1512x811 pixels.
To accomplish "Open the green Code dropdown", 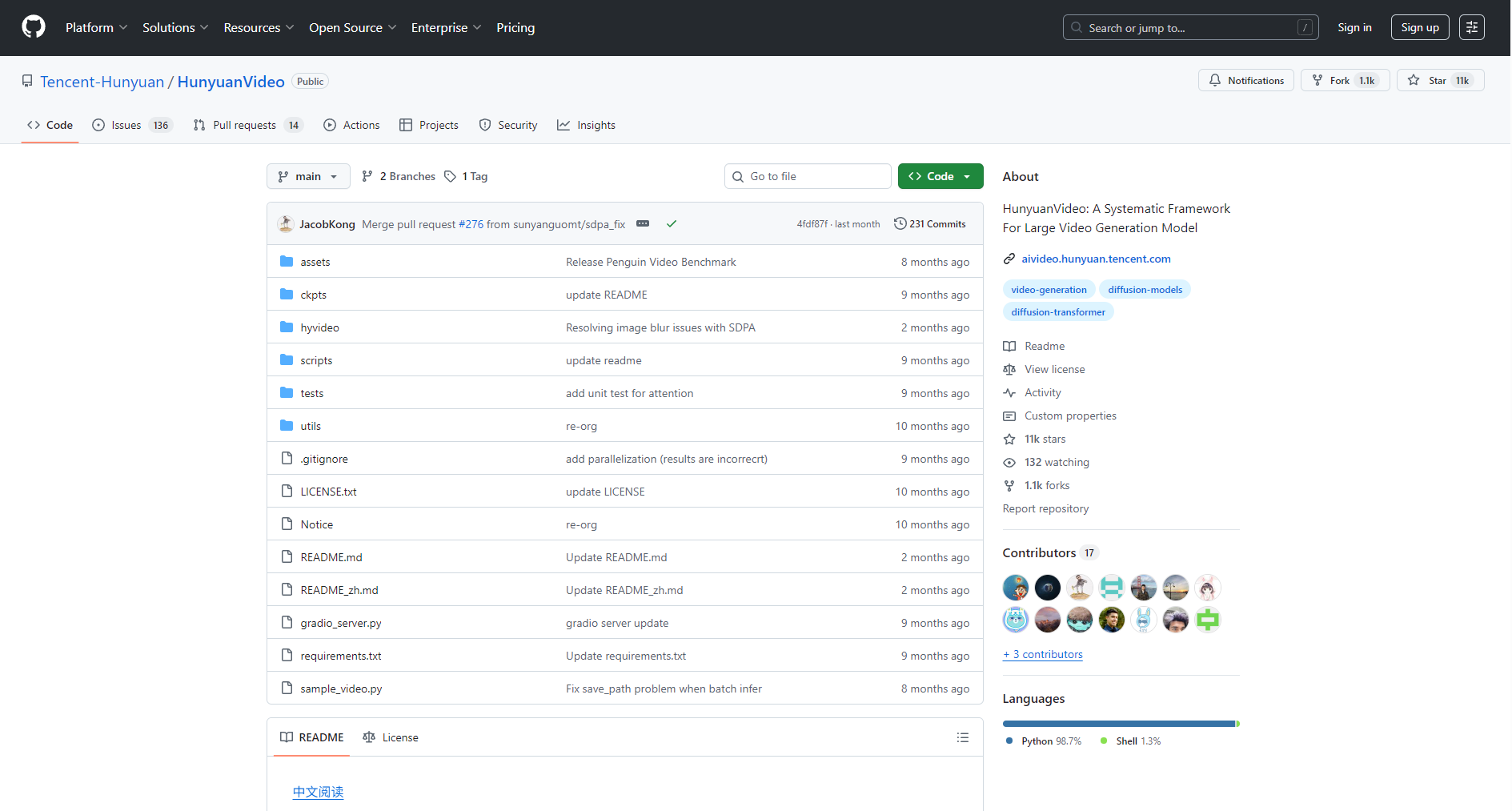I will [940, 176].
